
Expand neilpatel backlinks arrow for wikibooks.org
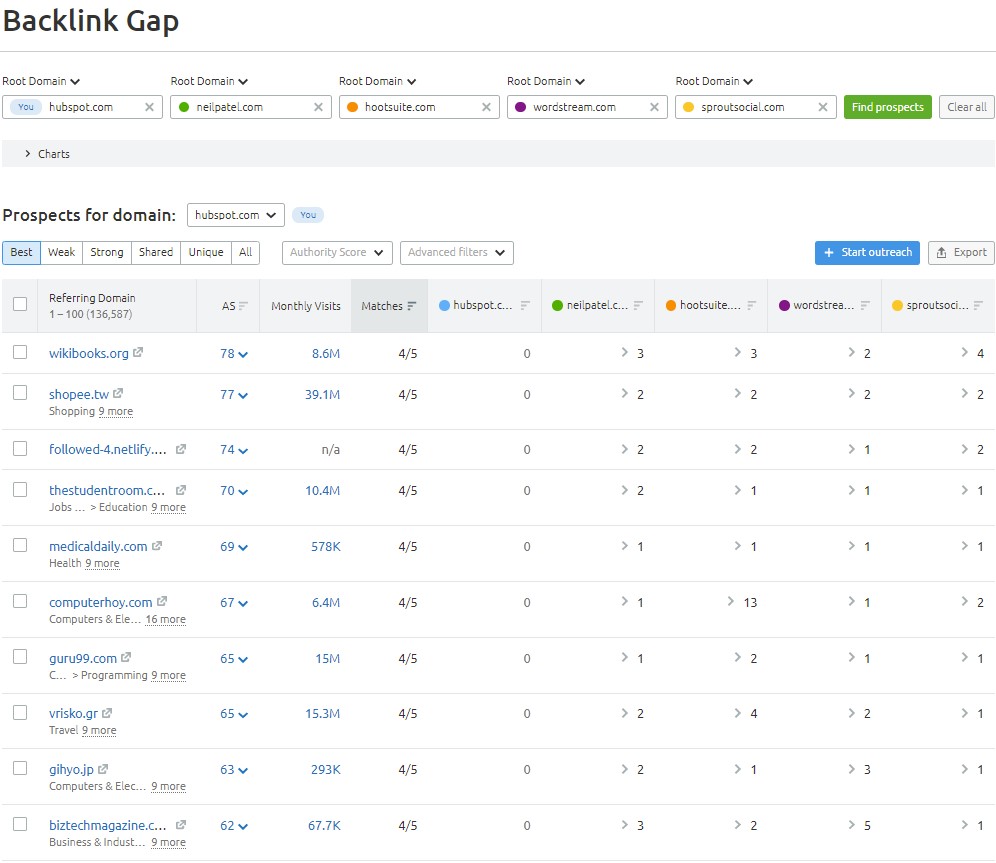(624, 352)
